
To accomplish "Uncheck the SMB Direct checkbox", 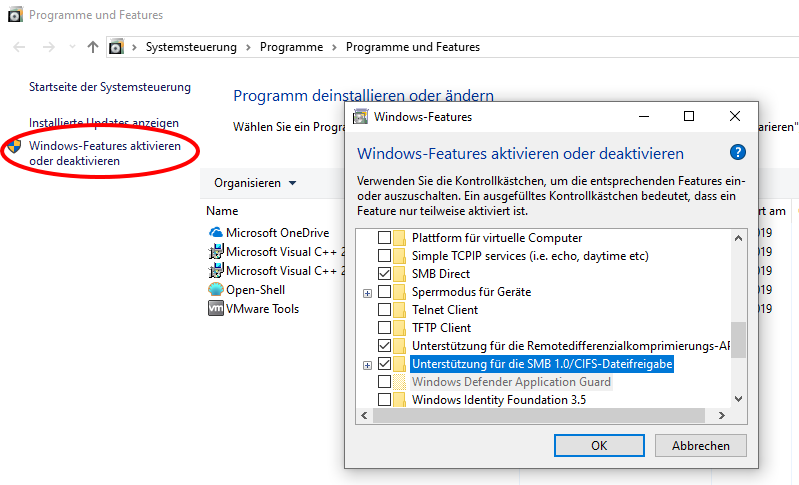I will (385, 274).
